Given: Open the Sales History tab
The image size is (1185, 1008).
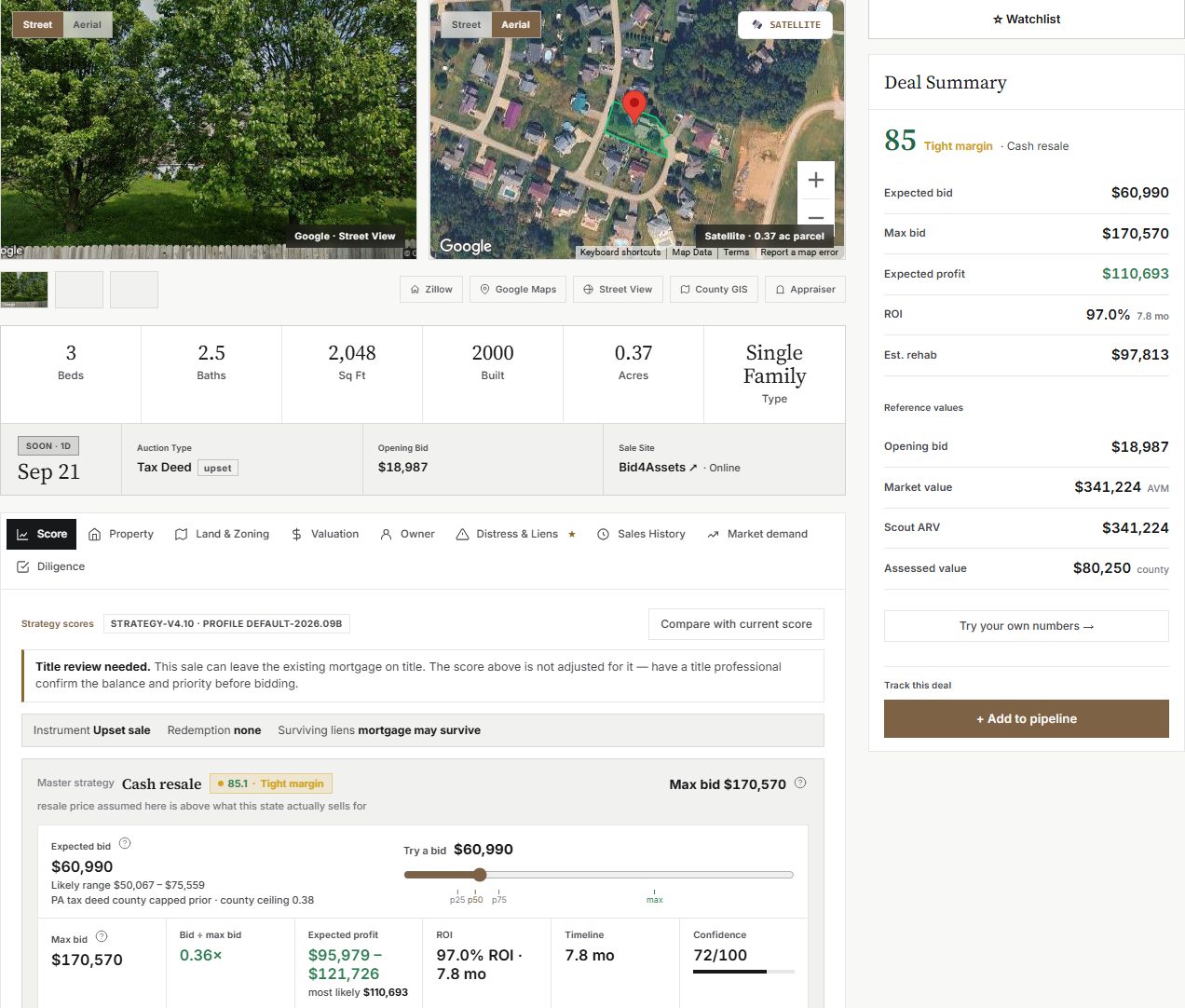Looking at the screenshot, I should click(x=641, y=534).
